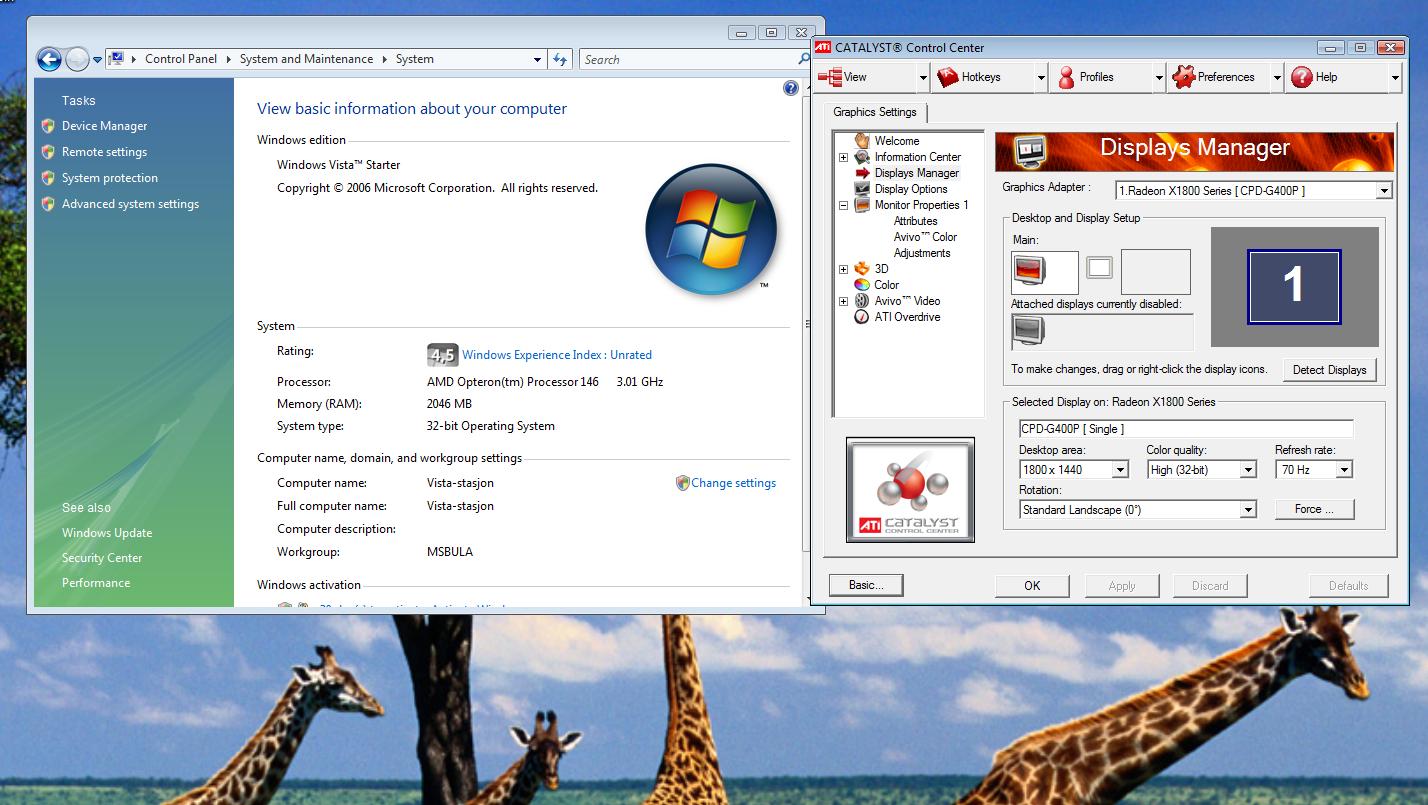Screen dimensions: 1428x805
Task: Click the small clone display box beside Main
Action: click(x=1099, y=267)
